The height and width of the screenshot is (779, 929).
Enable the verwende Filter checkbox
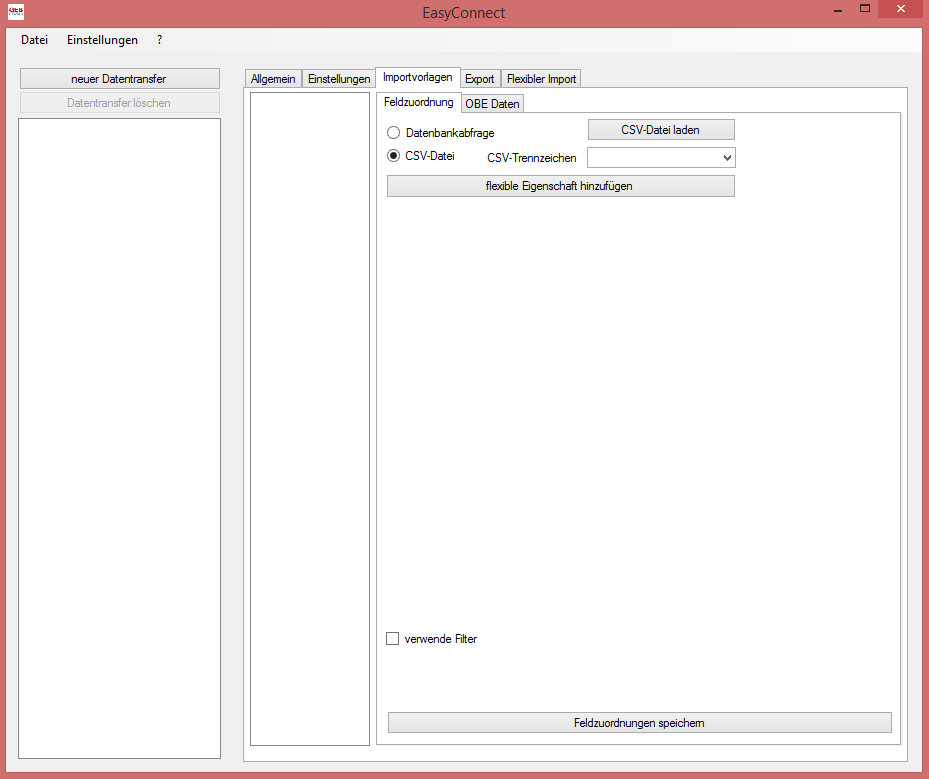click(392, 638)
